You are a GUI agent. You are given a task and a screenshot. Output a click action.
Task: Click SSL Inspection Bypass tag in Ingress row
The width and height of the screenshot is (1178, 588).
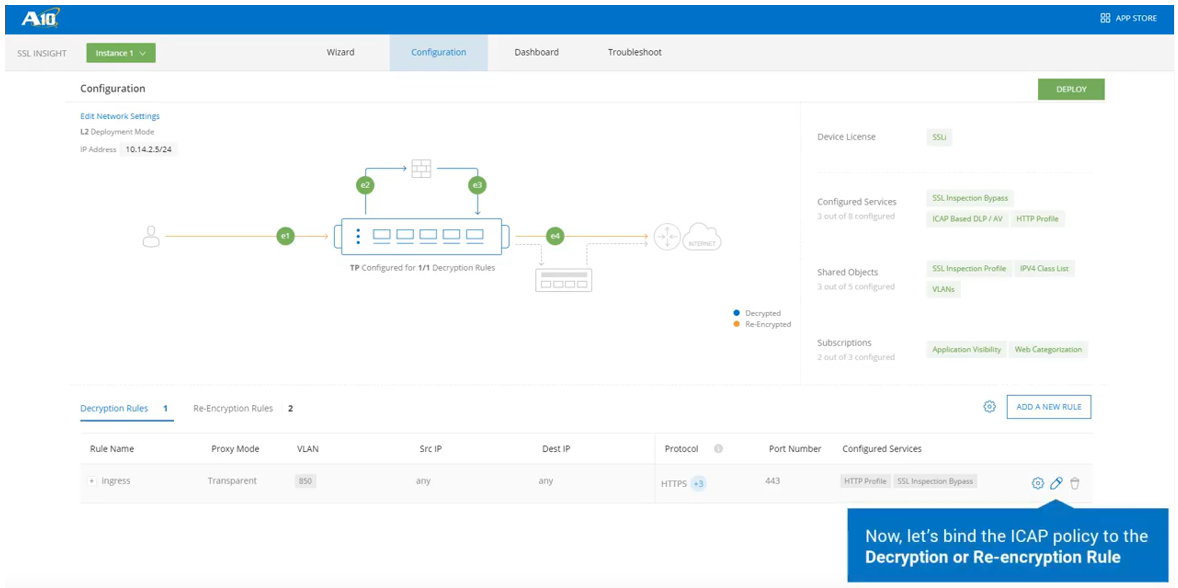pyautogui.click(x=935, y=481)
